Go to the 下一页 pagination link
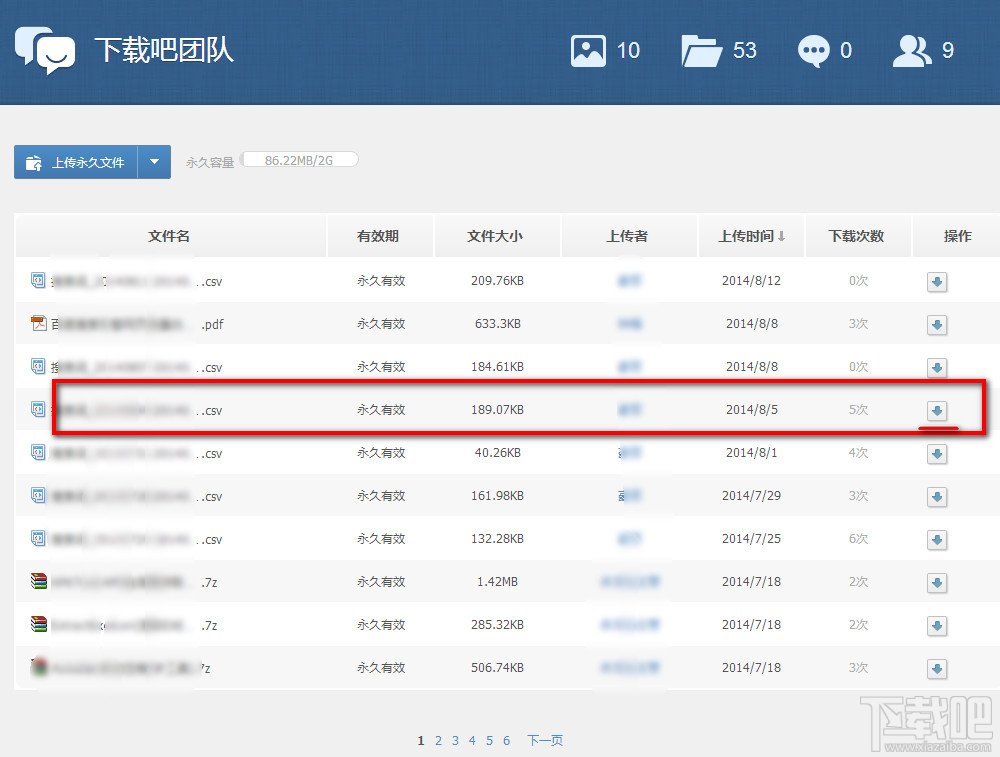 click(x=544, y=740)
